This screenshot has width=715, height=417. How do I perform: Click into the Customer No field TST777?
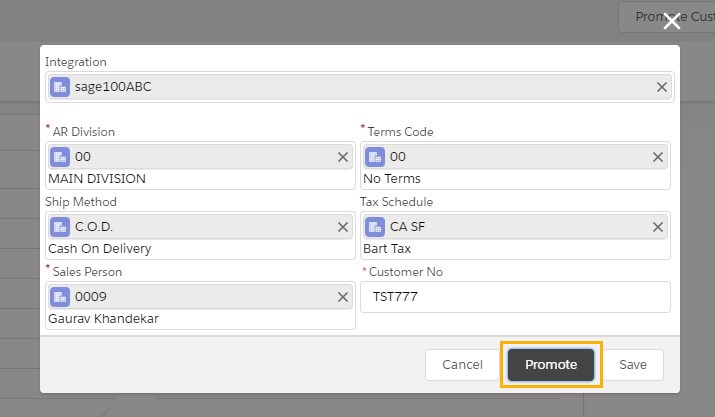(x=515, y=297)
